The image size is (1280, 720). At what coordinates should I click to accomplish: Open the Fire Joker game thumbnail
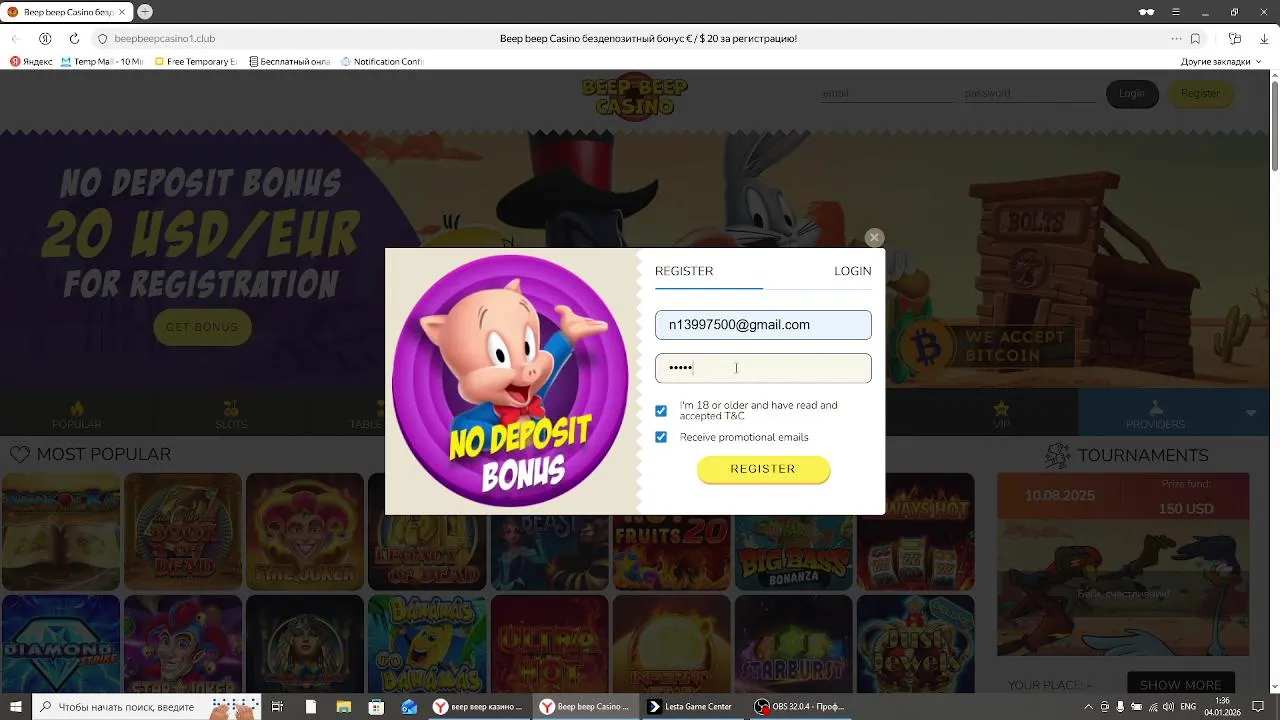(x=305, y=532)
